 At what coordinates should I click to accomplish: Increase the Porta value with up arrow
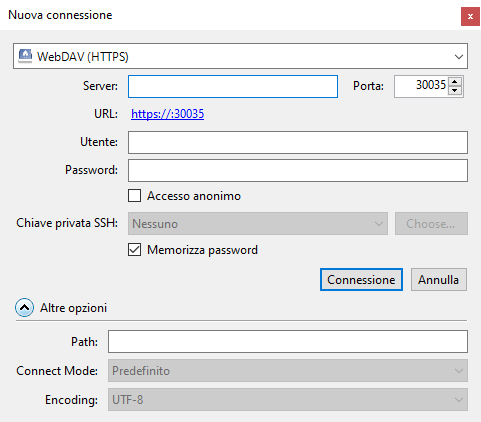(455, 82)
